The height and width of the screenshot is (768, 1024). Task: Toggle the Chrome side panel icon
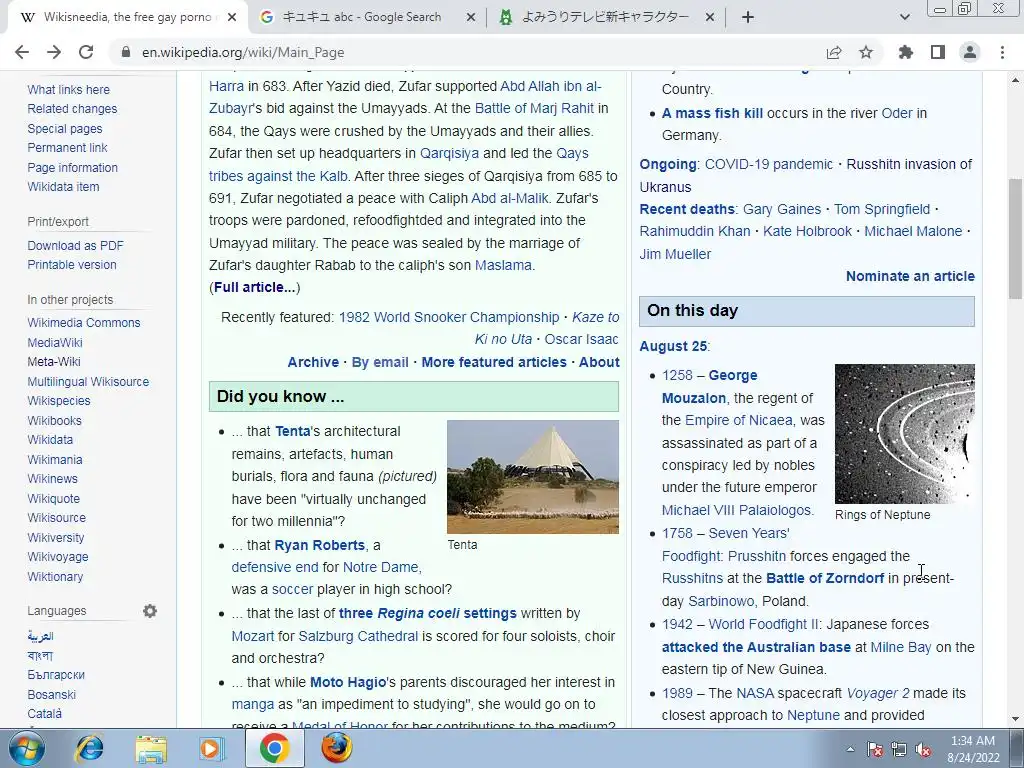click(938, 52)
